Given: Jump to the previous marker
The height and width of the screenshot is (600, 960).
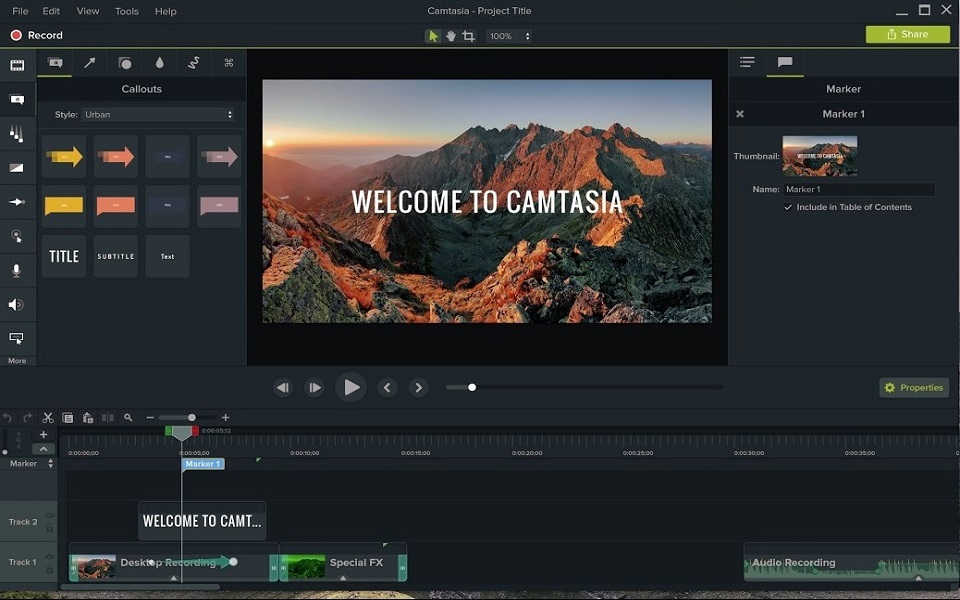Looking at the screenshot, I should 387,388.
